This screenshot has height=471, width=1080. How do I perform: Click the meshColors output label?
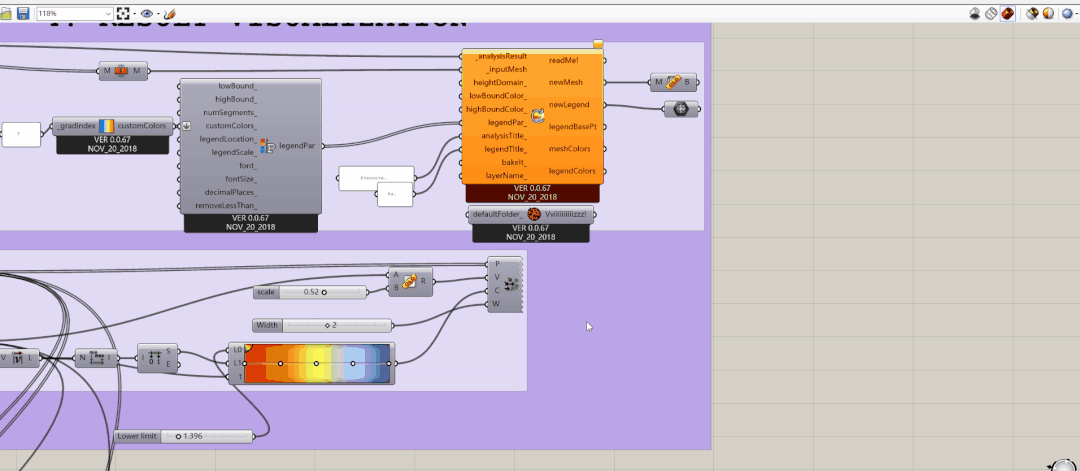(x=569, y=149)
